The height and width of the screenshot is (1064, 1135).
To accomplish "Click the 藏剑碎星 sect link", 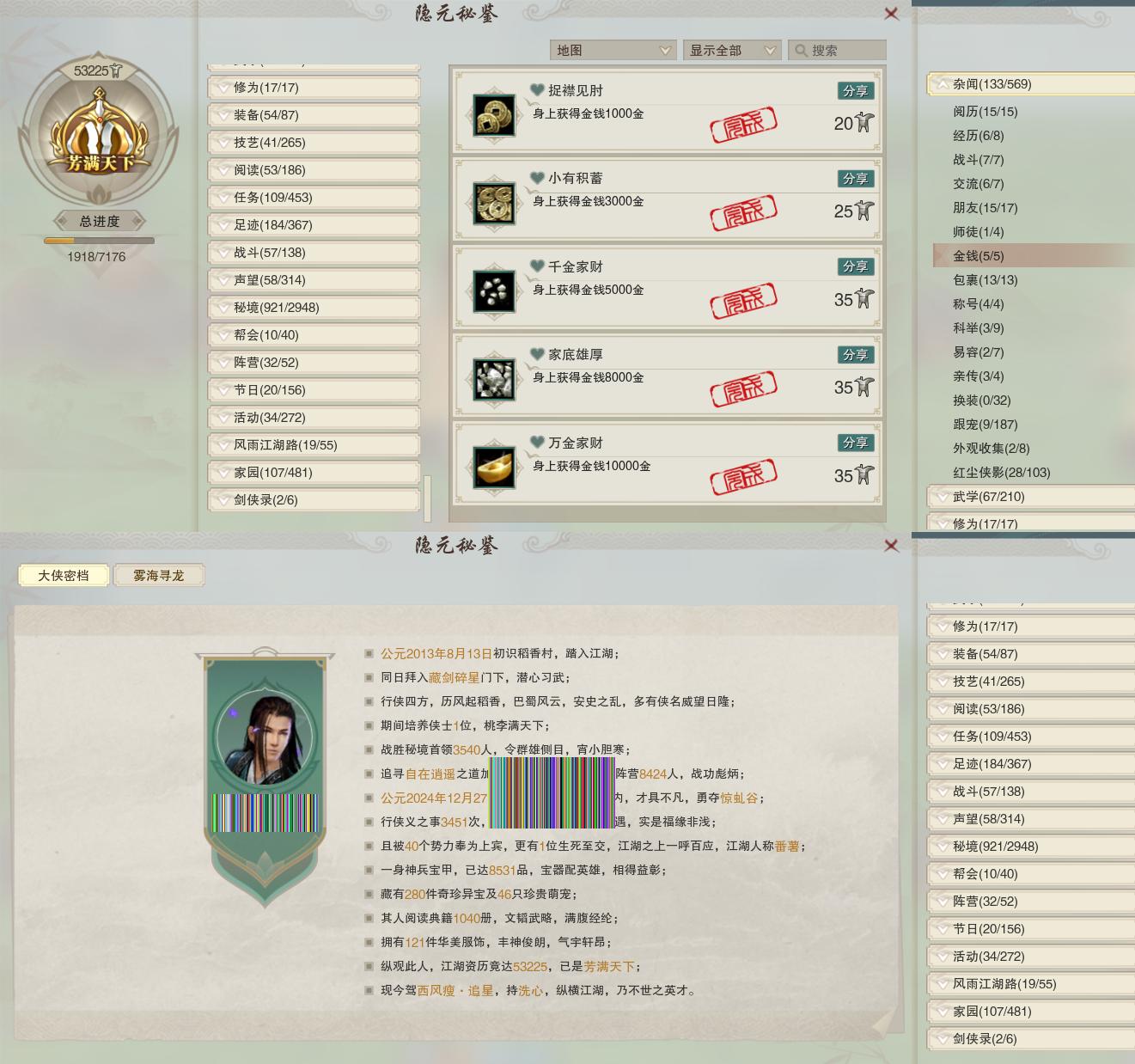I will 454,677.
